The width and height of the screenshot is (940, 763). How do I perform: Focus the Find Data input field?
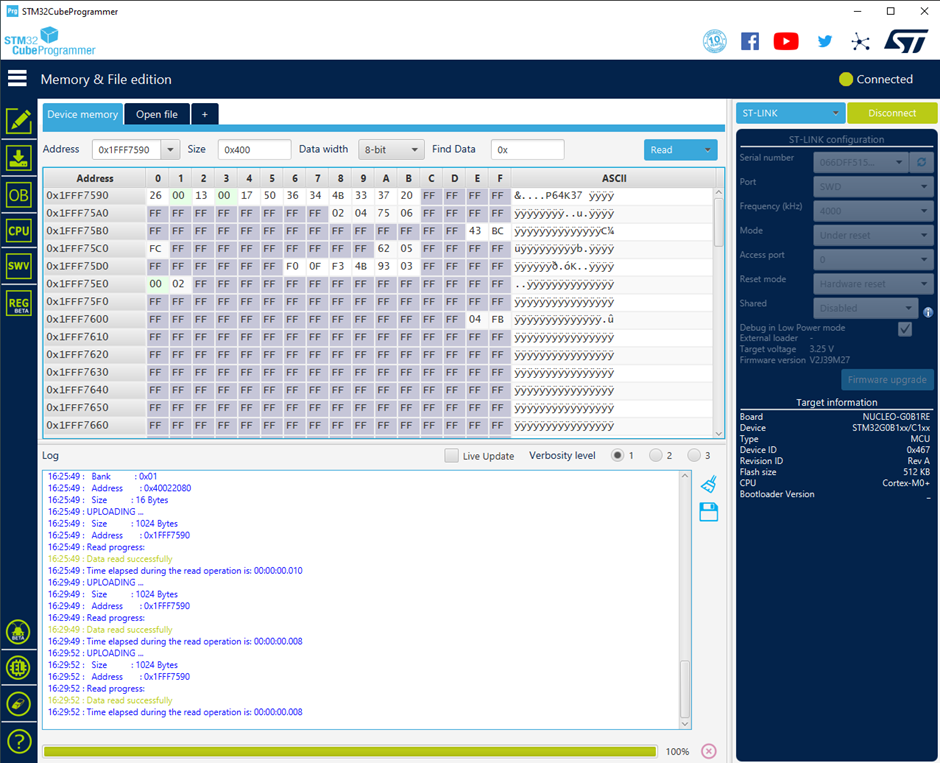click(527, 150)
